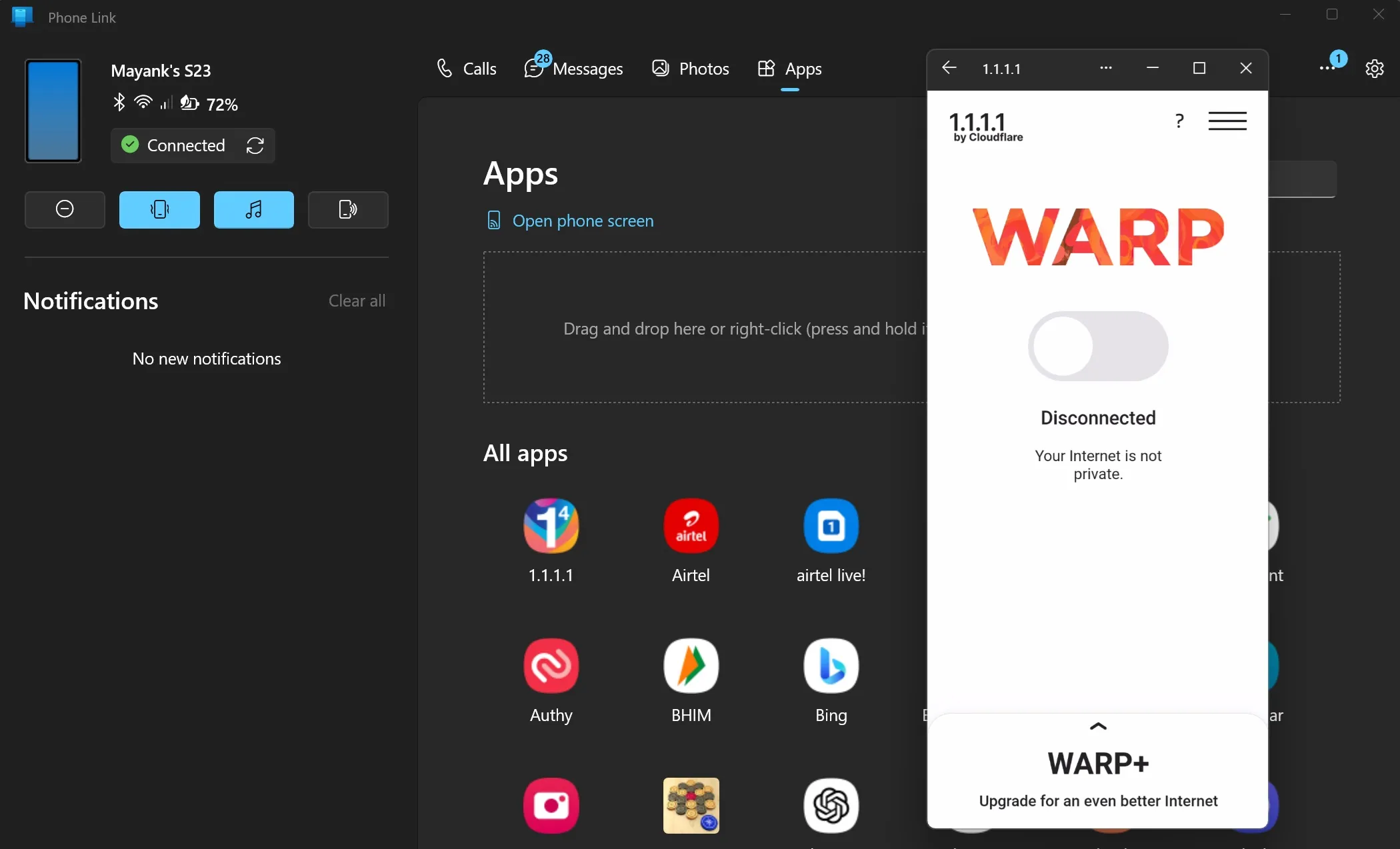Click the ChatGPT app icon

830,806
